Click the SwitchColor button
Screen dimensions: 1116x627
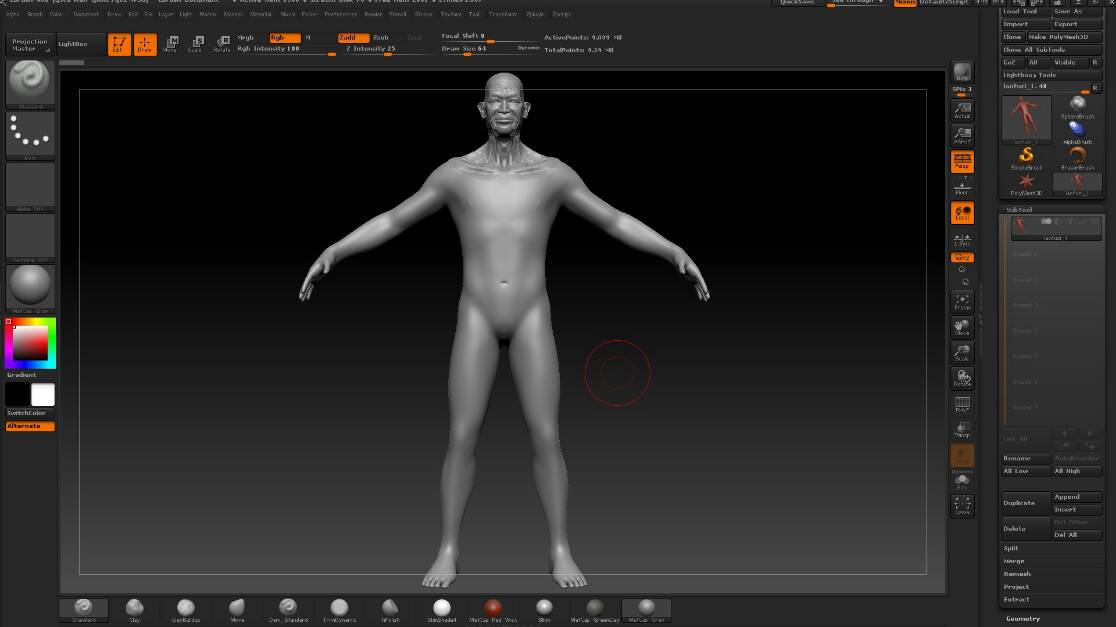(x=30, y=413)
